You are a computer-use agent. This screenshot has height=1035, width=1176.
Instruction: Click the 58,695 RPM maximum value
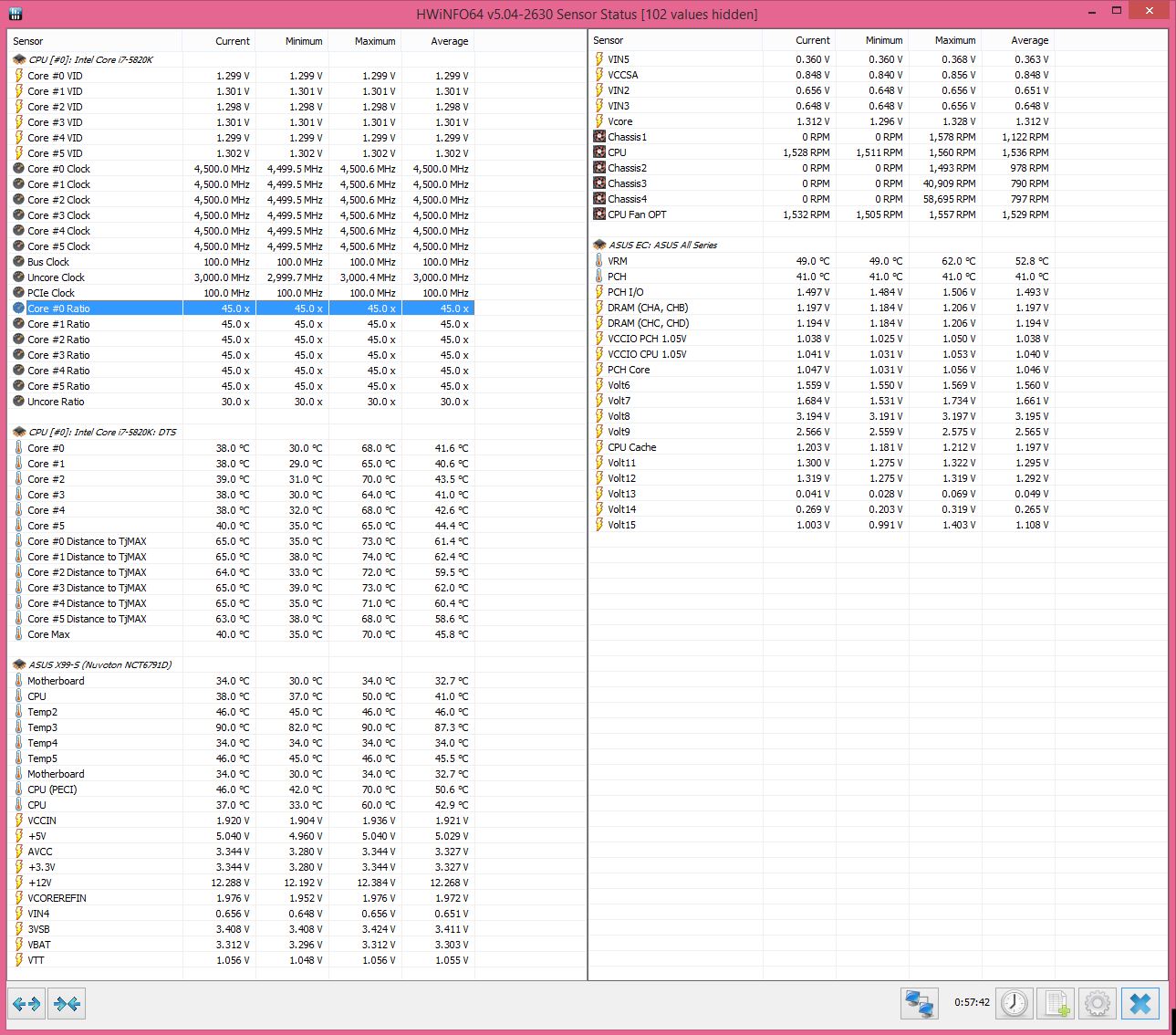click(949, 199)
